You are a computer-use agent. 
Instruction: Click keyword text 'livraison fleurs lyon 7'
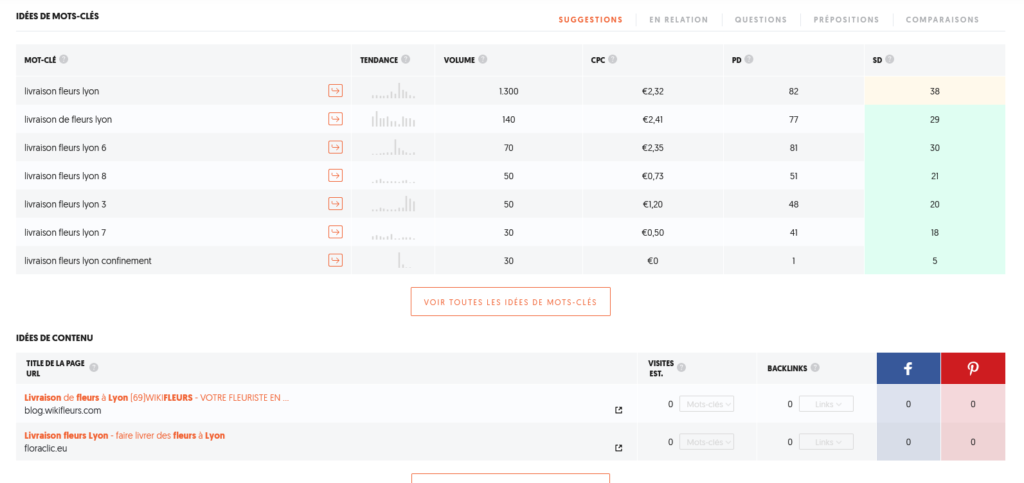click(x=65, y=232)
